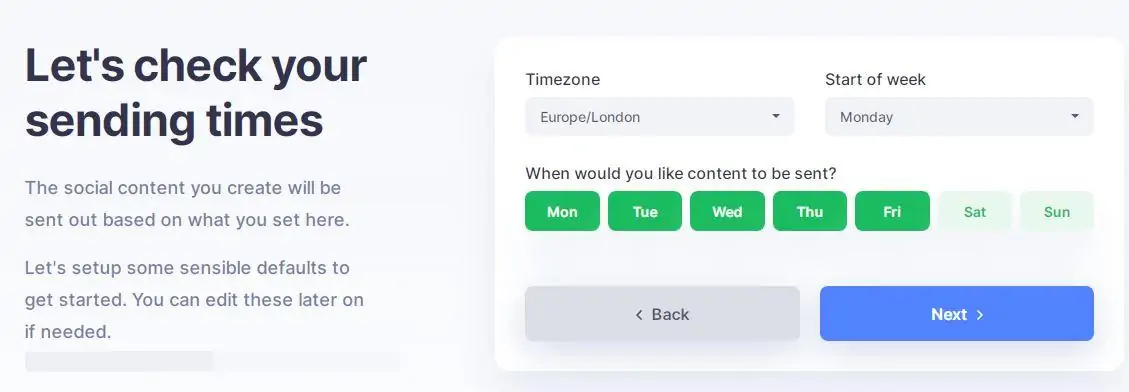Toggle Monday sending day off
Image resolution: width=1129 pixels, height=392 pixels.
click(x=562, y=211)
